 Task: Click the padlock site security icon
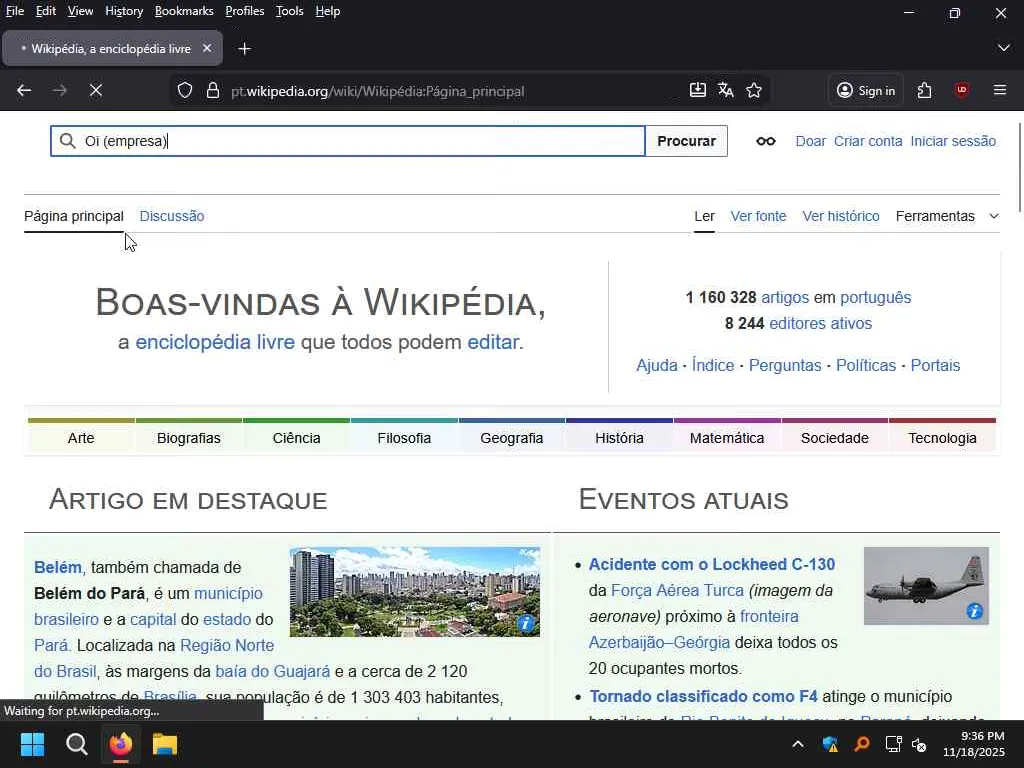[213, 91]
